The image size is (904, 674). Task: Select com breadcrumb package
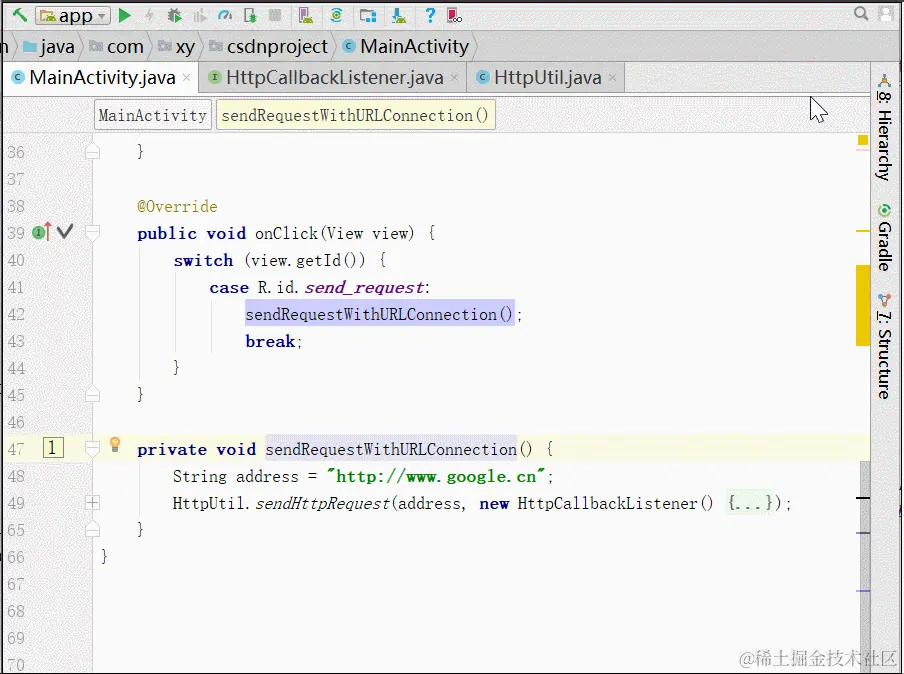[x=117, y=46]
